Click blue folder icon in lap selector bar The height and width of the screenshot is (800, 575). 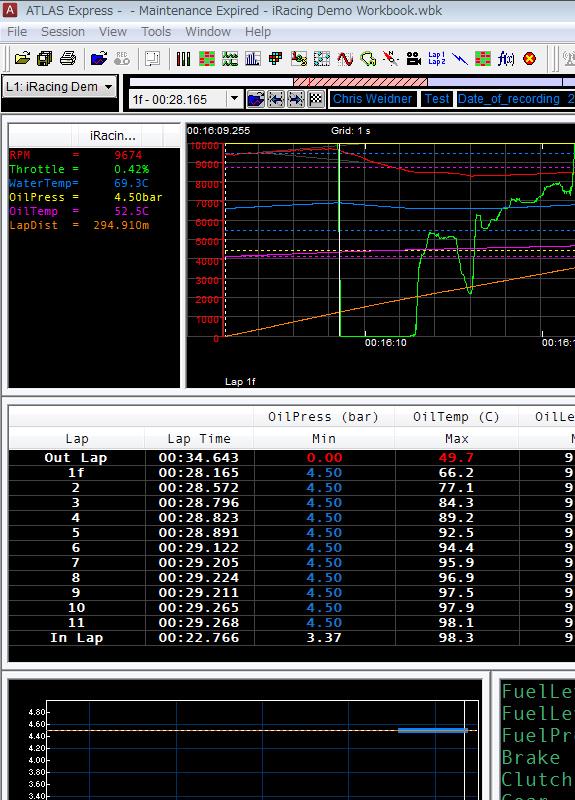click(x=256, y=99)
